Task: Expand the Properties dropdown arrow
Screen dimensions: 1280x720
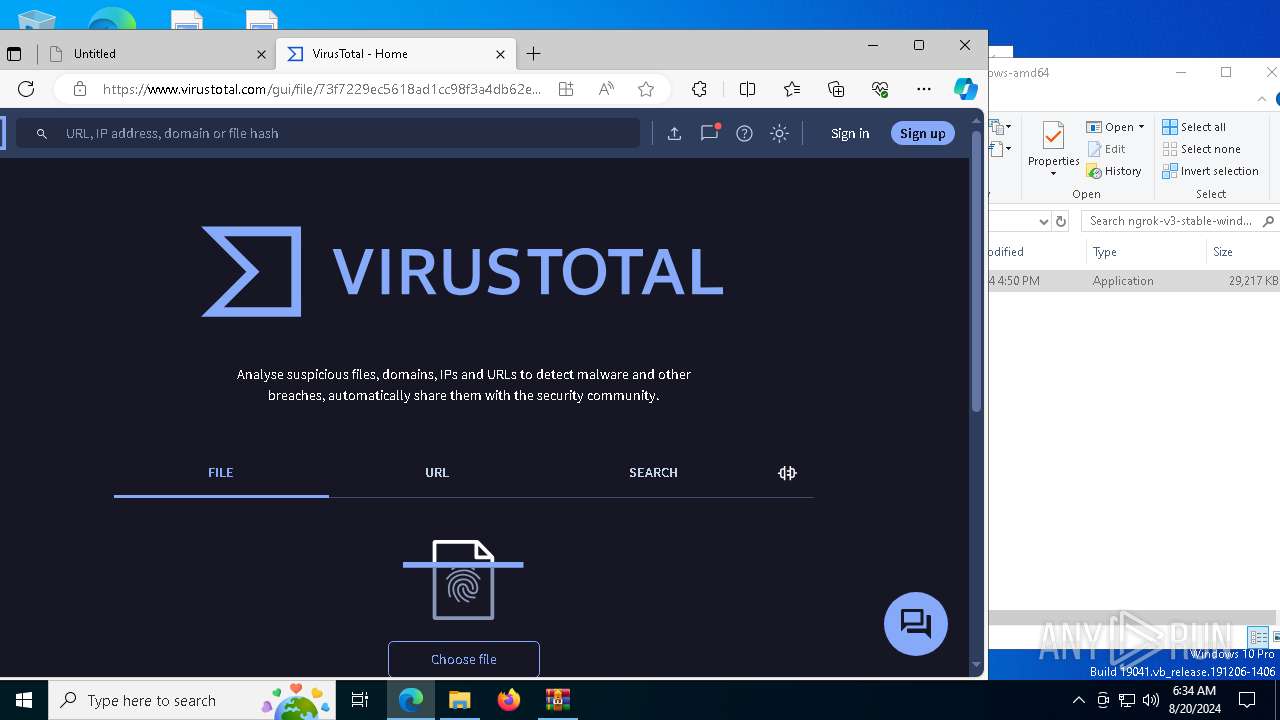Action: coord(1053,174)
